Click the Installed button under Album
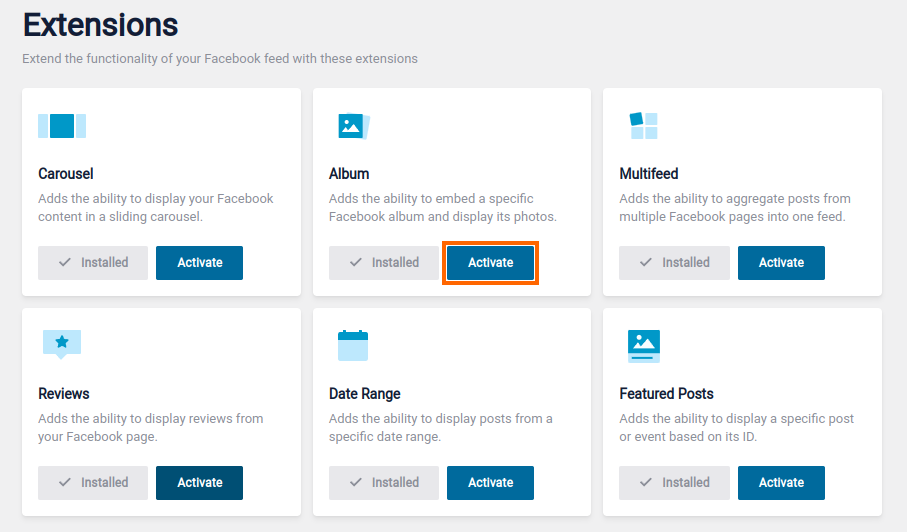The height and width of the screenshot is (532, 907). [x=384, y=263]
